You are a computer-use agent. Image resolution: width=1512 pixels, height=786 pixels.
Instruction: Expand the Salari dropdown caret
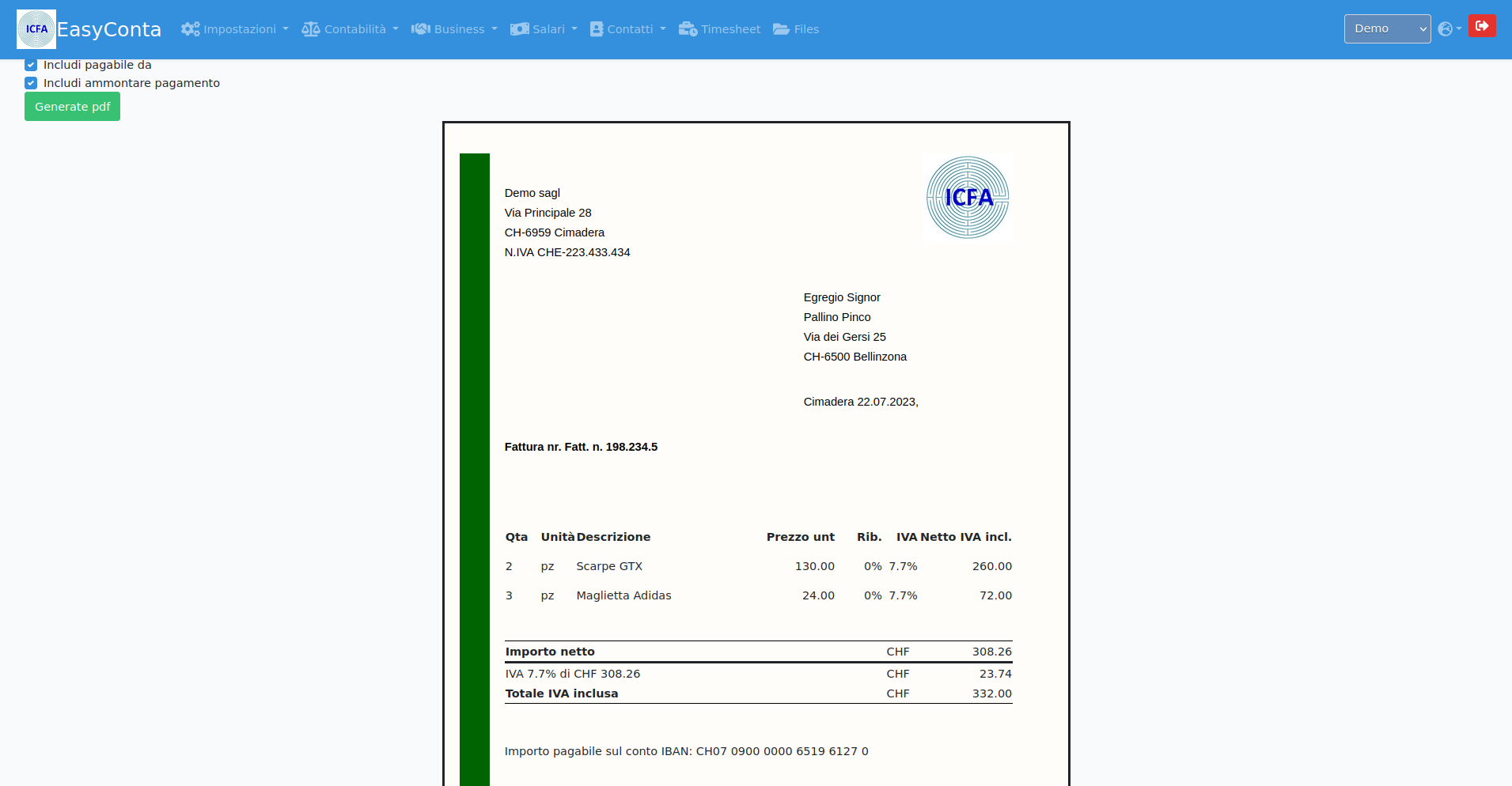coord(574,29)
